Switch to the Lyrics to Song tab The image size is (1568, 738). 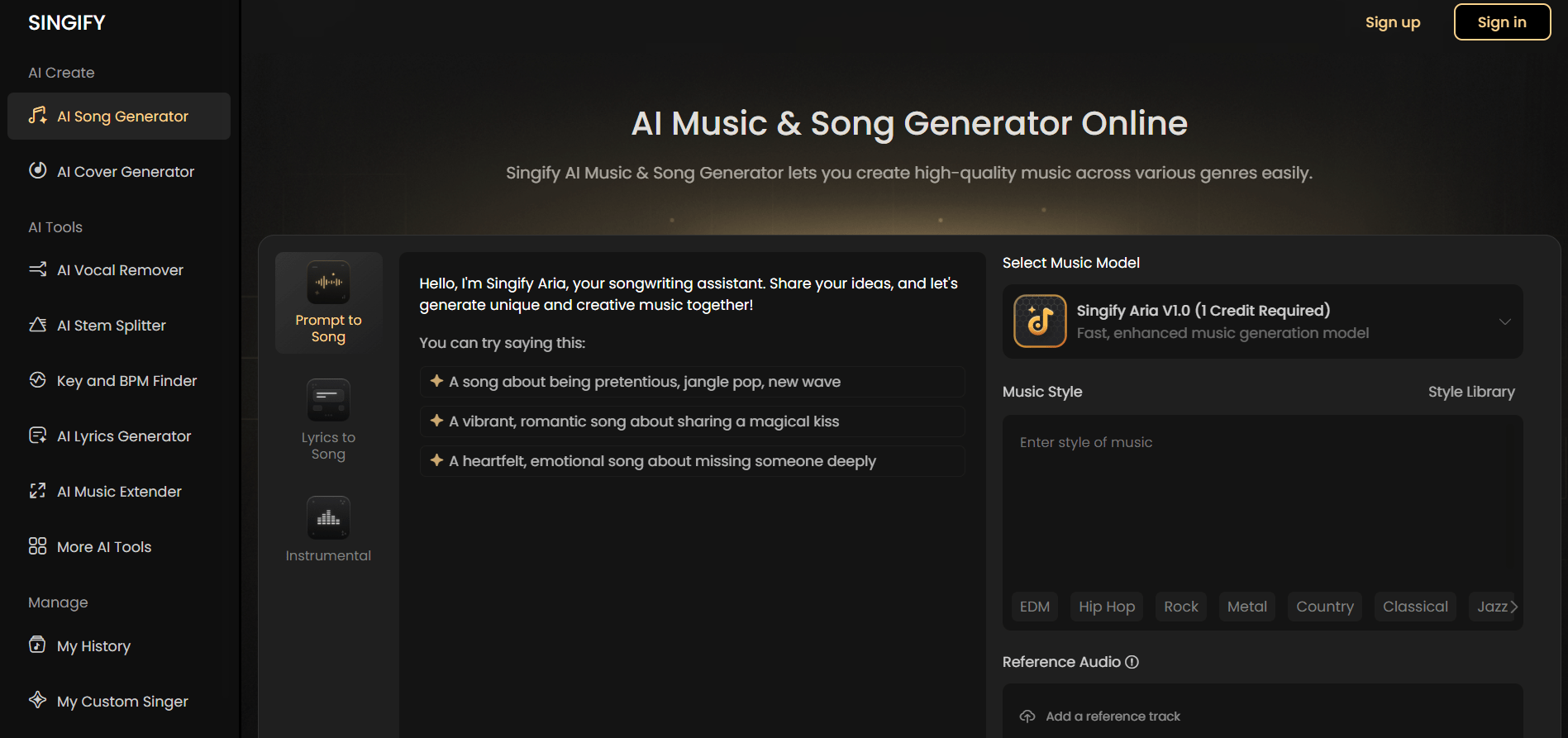[x=329, y=421]
